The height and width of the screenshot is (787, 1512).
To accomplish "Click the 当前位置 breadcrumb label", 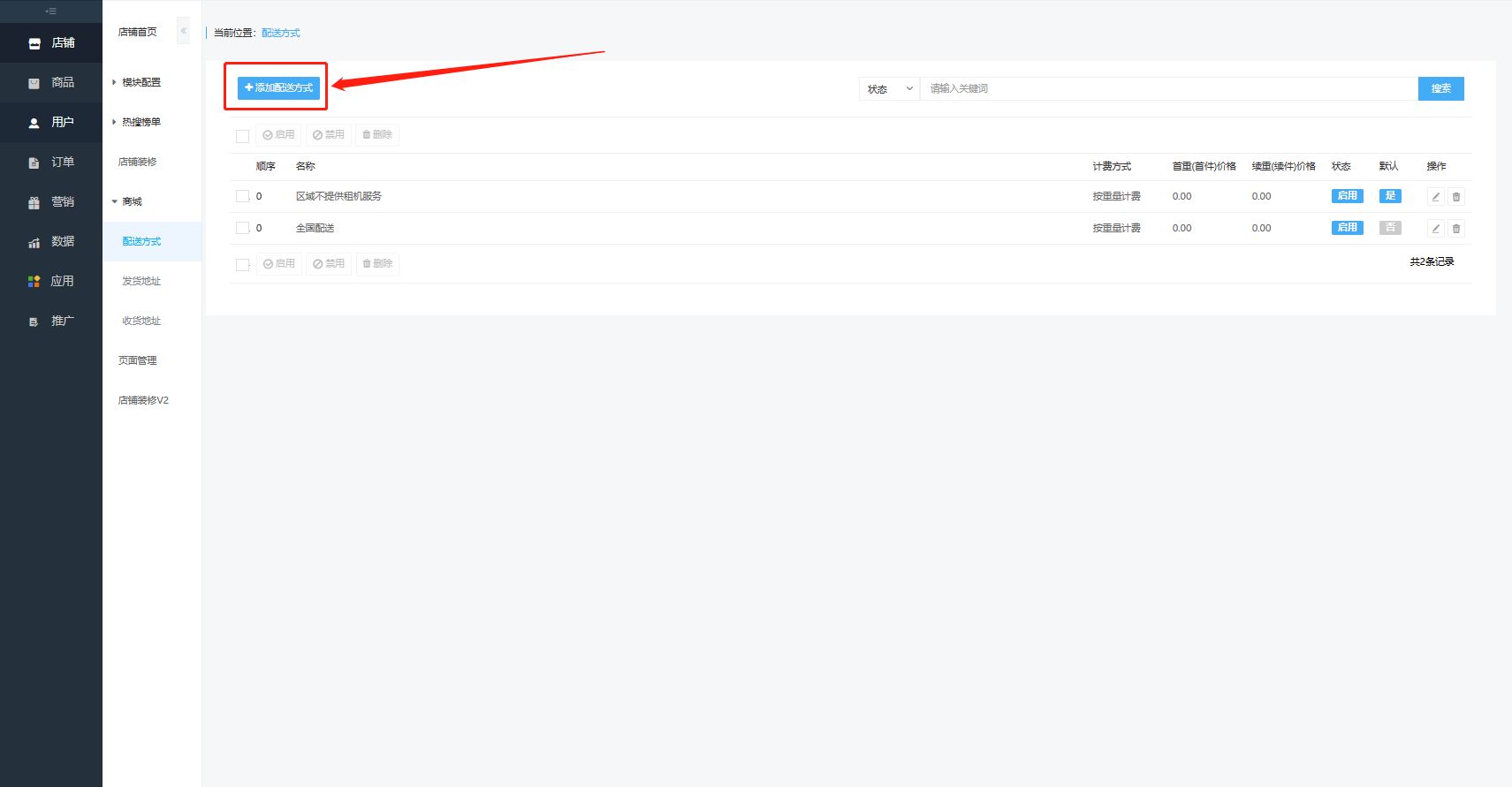I will point(235,33).
